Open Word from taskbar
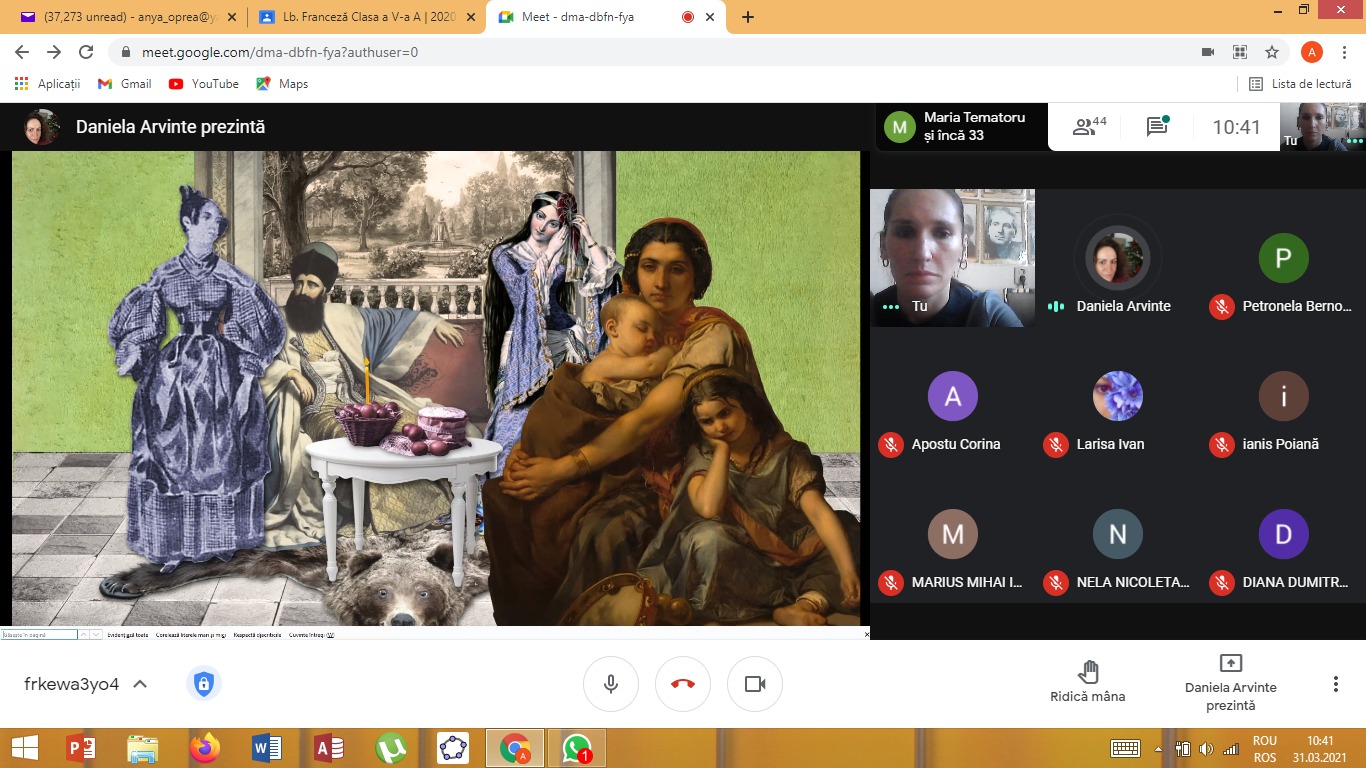1366x768 pixels. click(267, 747)
